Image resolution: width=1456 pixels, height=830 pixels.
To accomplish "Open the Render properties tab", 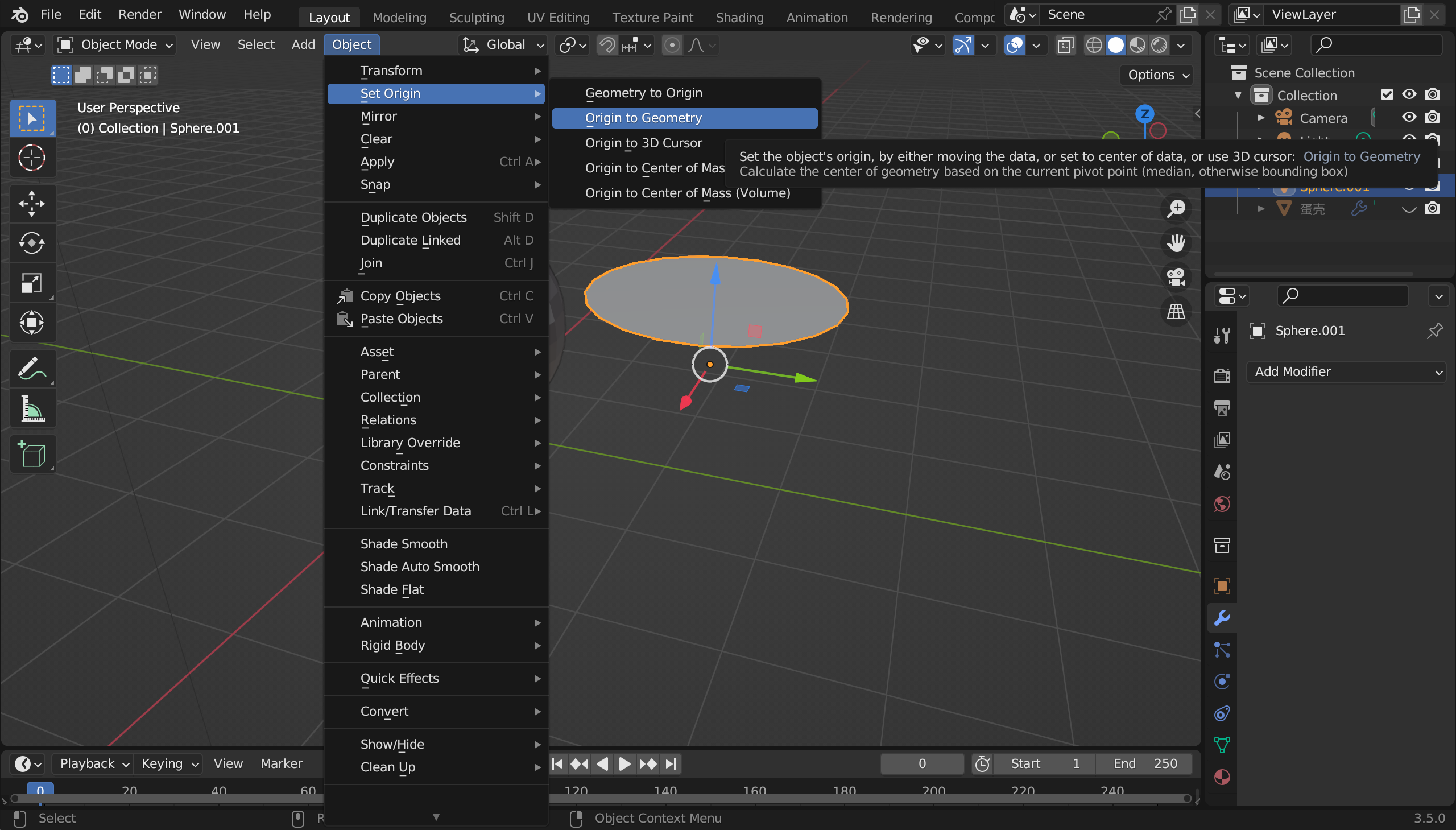I will pyautogui.click(x=1222, y=375).
